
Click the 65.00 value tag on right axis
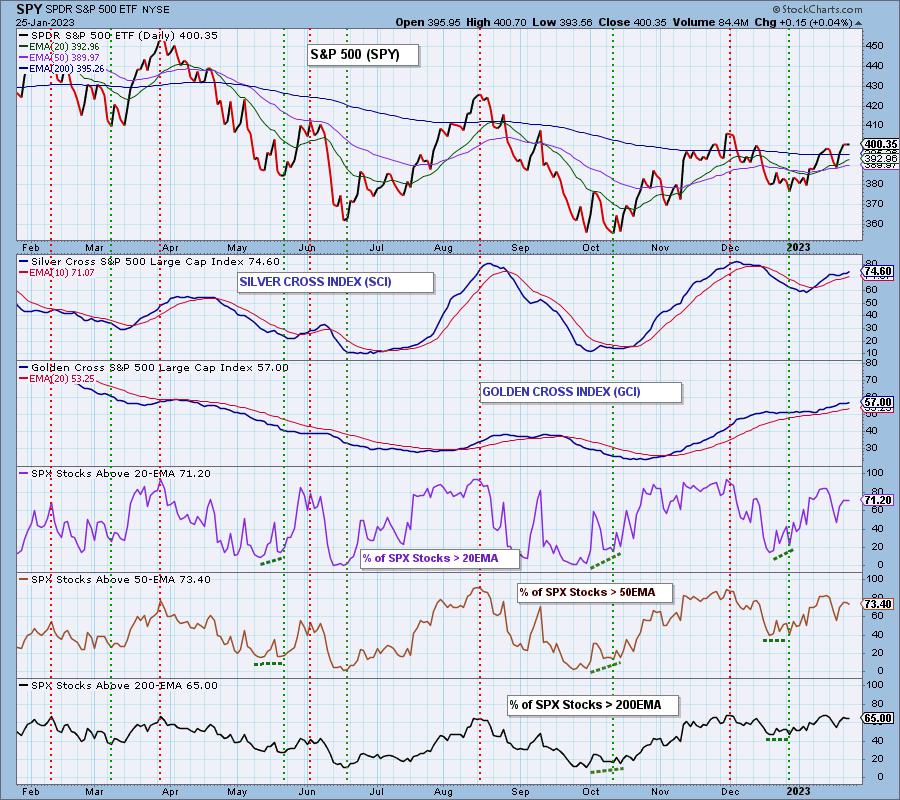(x=878, y=719)
